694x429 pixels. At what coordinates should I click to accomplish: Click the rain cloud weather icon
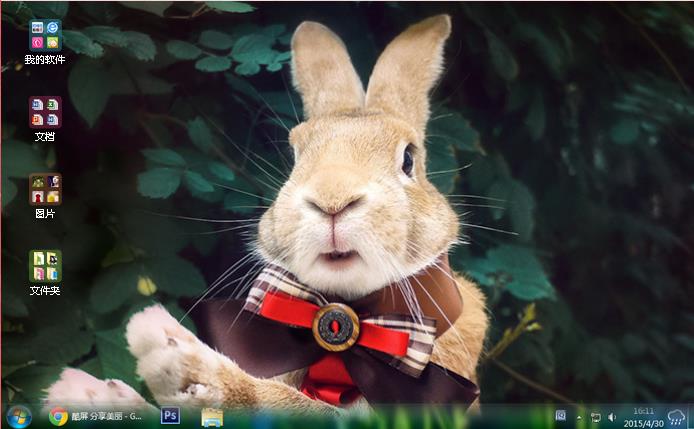[x=677, y=416]
